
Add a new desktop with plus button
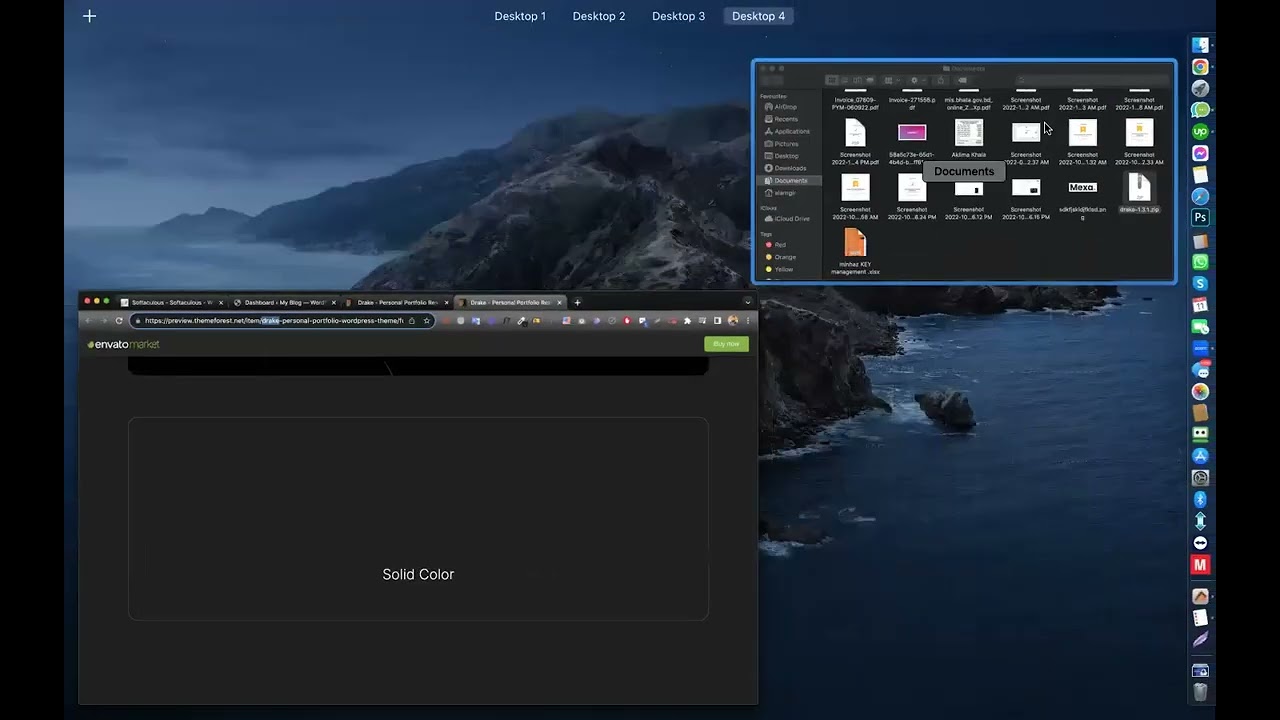pyautogui.click(x=89, y=16)
